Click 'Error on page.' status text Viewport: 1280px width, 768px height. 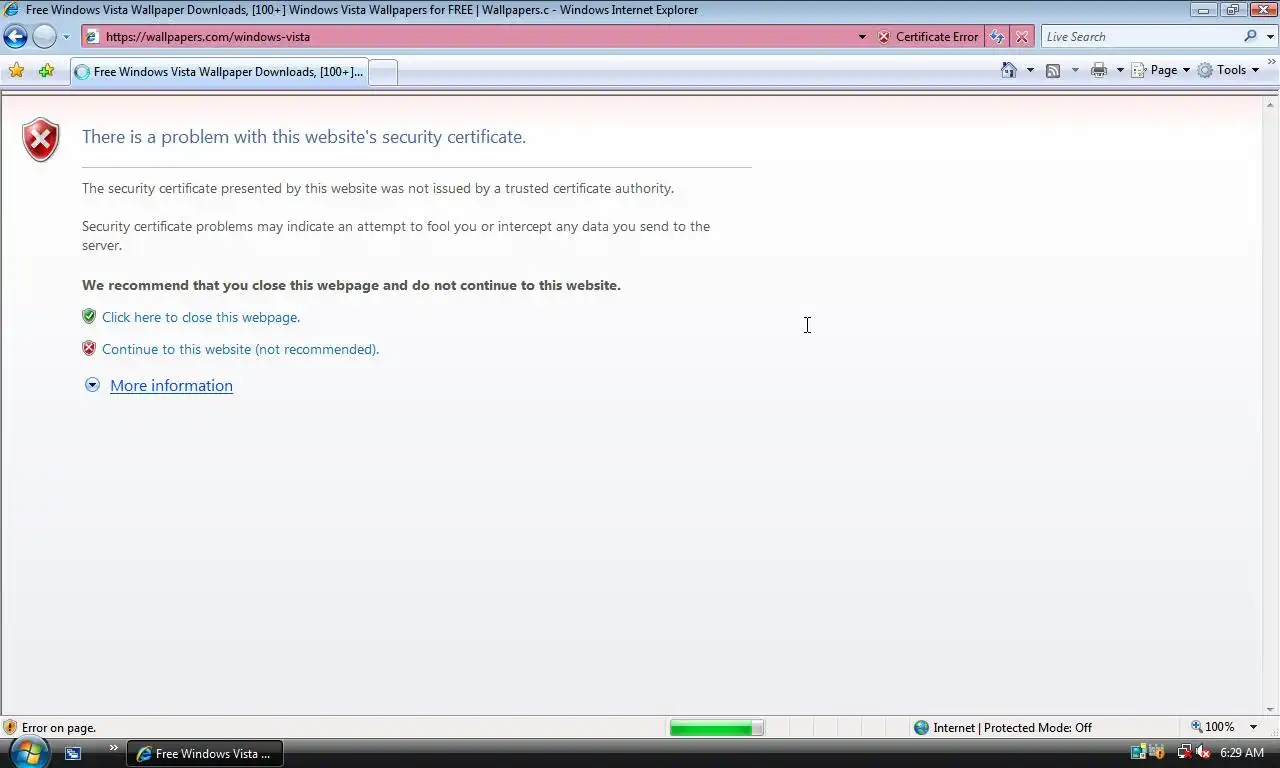pos(59,728)
